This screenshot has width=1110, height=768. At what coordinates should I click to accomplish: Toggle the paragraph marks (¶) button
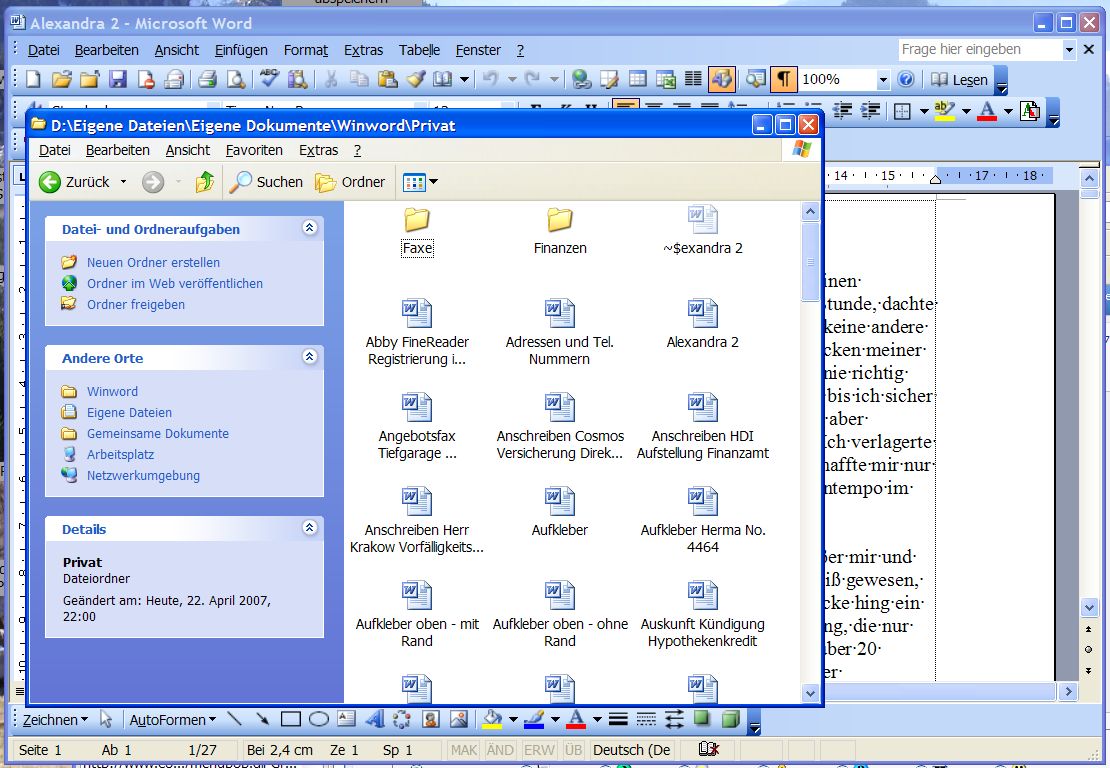784,79
